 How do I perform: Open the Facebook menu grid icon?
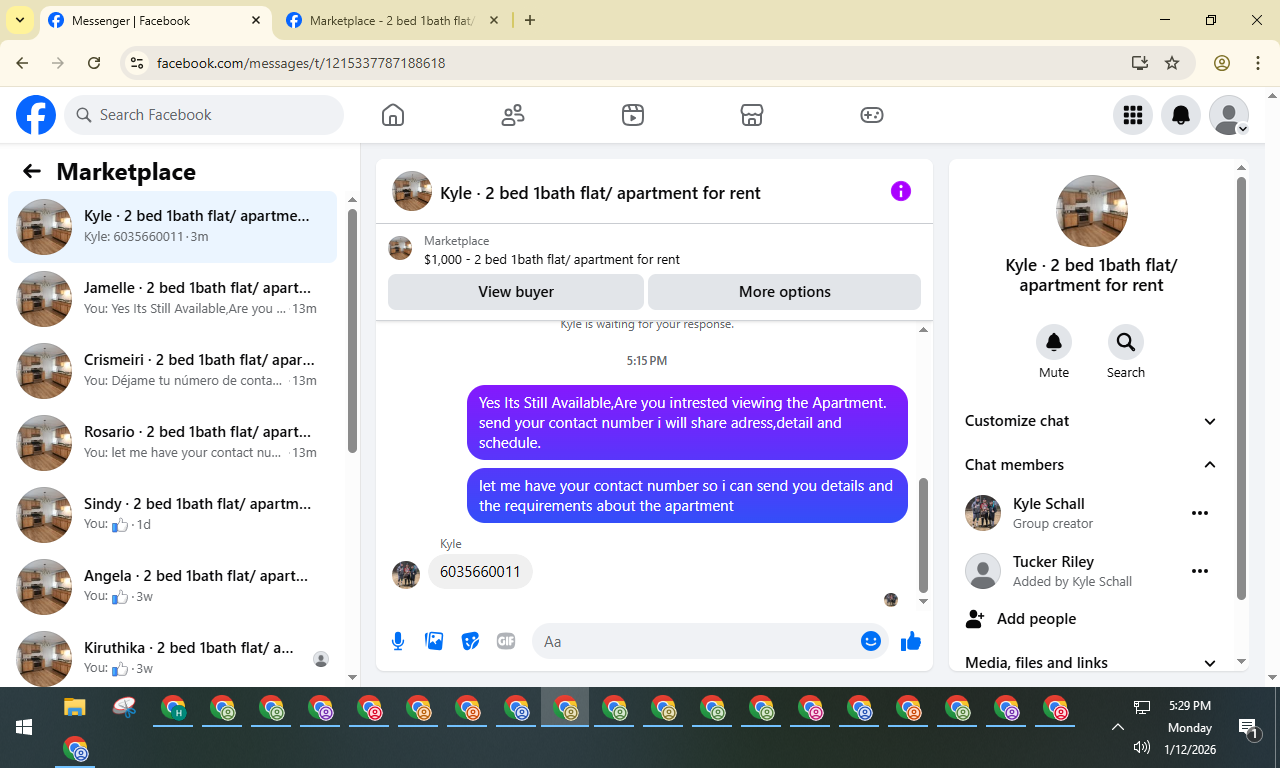point(1133,115)
